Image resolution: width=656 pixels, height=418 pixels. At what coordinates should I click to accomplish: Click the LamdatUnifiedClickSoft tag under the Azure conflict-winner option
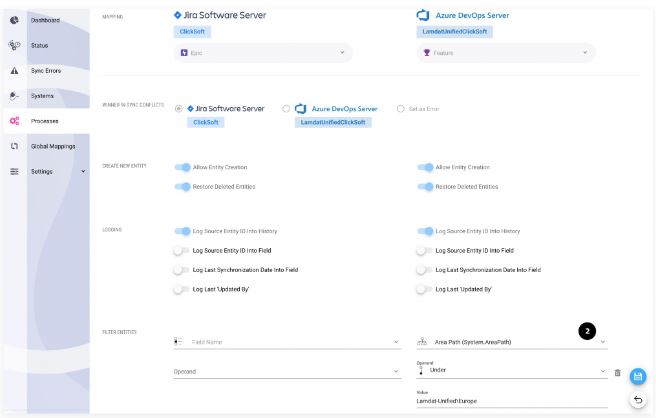[333, 122]
